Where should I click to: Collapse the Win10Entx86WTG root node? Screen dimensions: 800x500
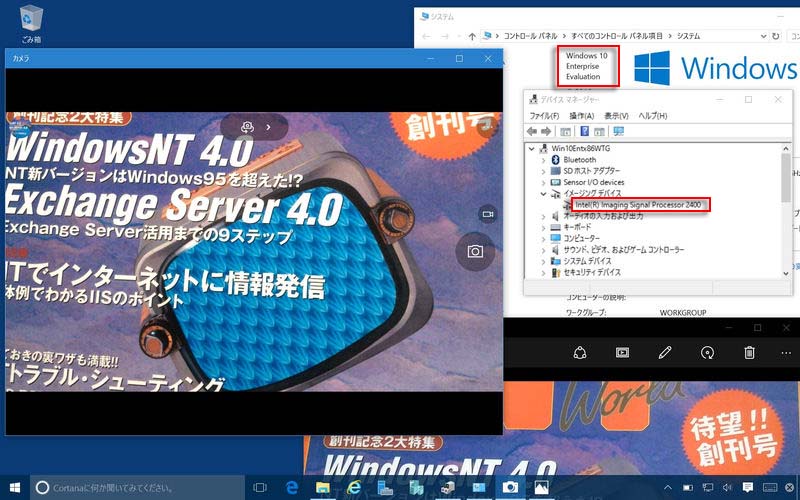click(x=532, y=148)
